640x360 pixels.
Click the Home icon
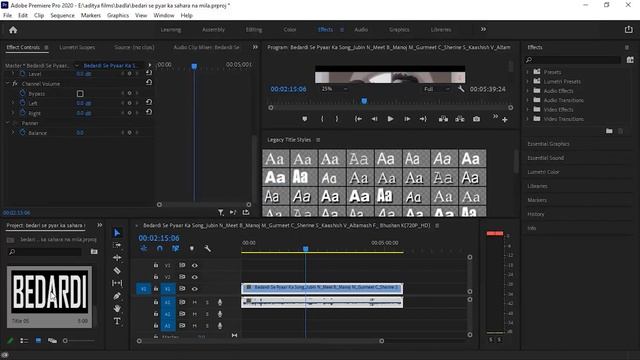click(13, 30)
